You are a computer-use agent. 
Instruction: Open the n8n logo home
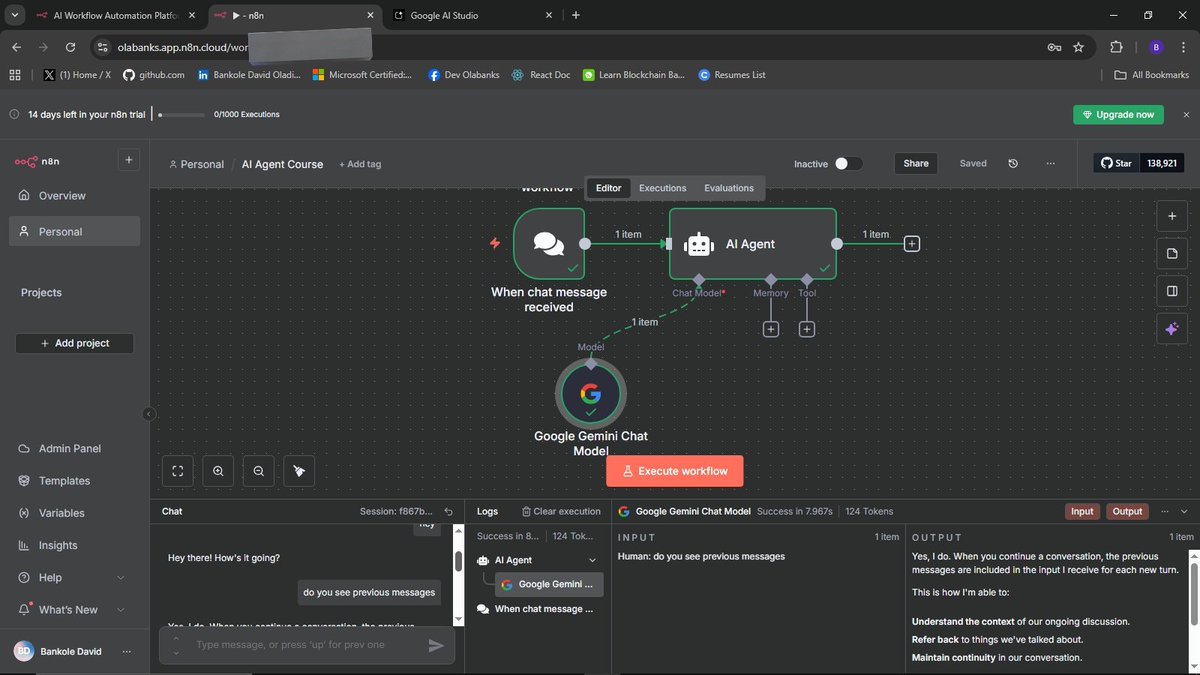click(x=38, y=161)
